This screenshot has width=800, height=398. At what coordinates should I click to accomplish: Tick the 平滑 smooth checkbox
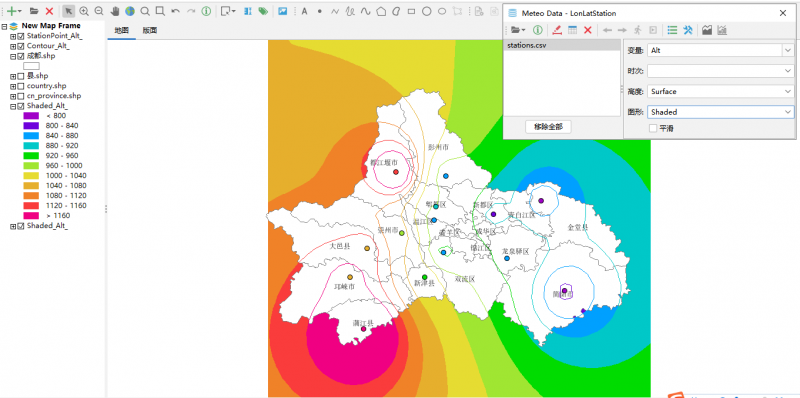click(653, 128)
